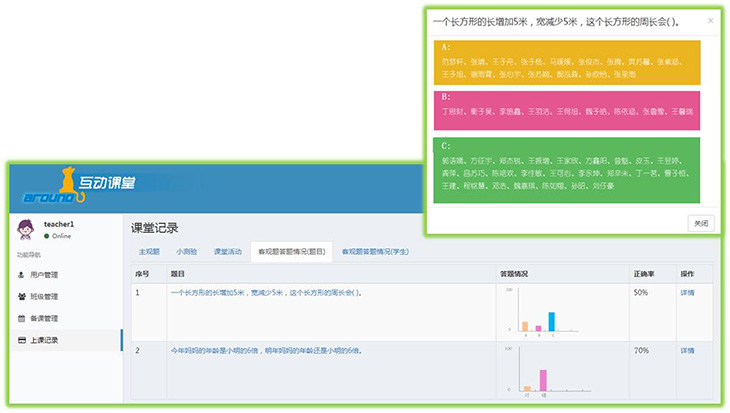Open 详情 link for the 70% question
Screen dimensions: 730x413
pyautogui.click(x=688, y=351)
